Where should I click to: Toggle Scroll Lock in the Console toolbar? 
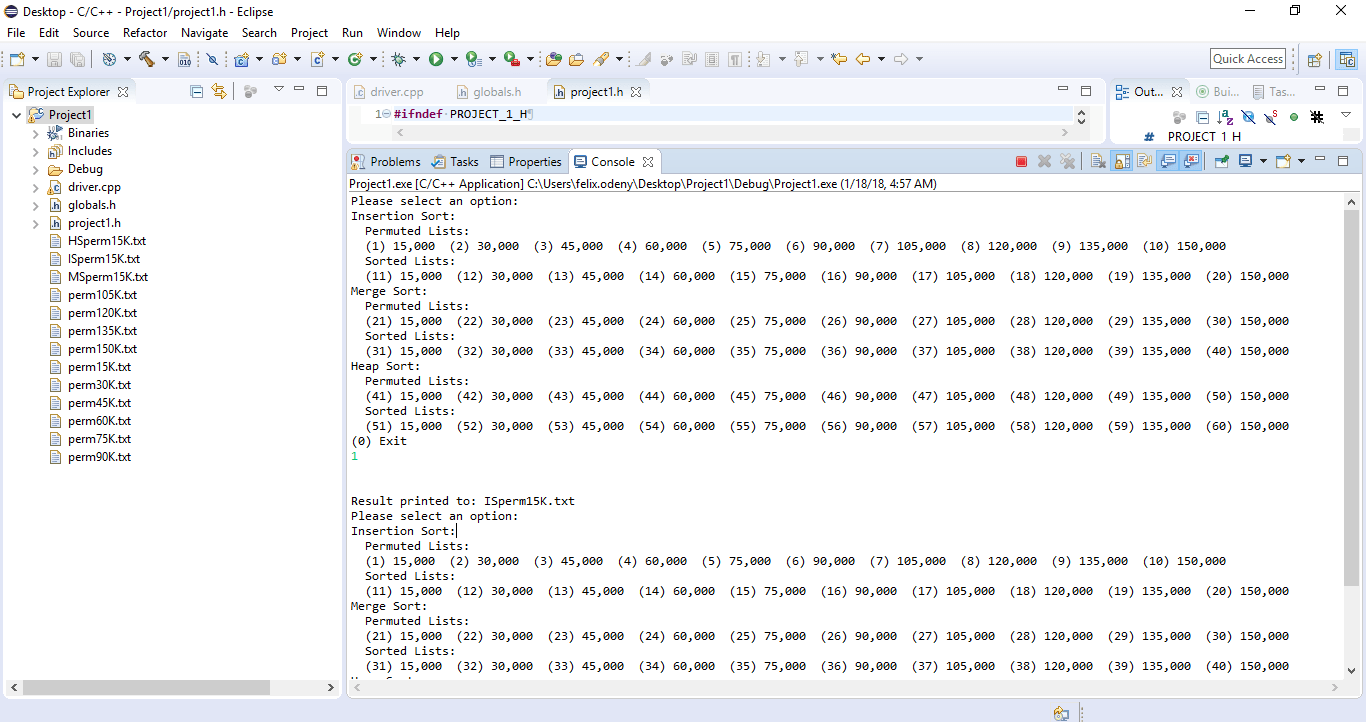pyautogui.click(x=1122, y=161)
